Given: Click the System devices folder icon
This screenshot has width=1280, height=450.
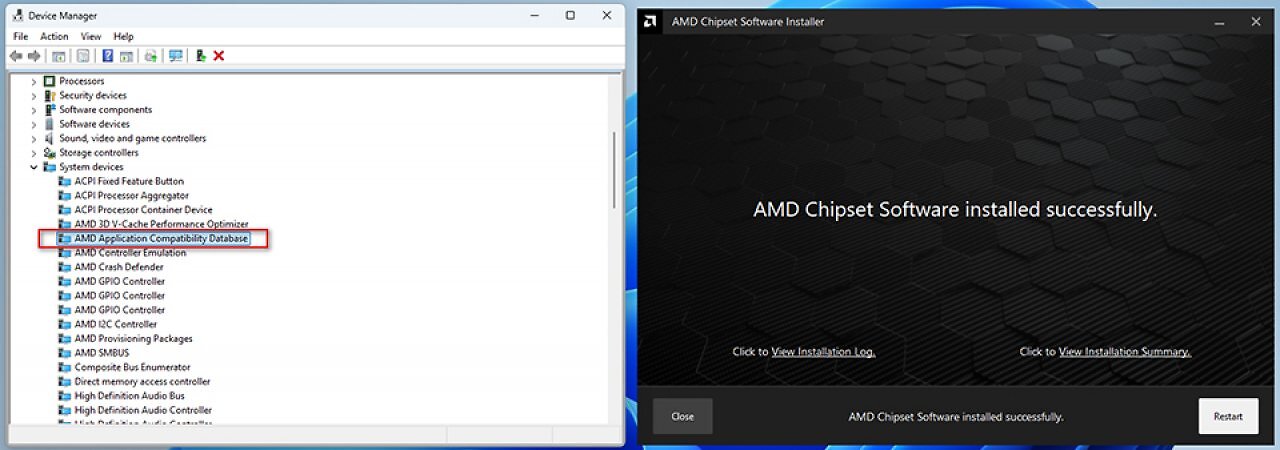Looking at the screenshot, I should [49, 167].
